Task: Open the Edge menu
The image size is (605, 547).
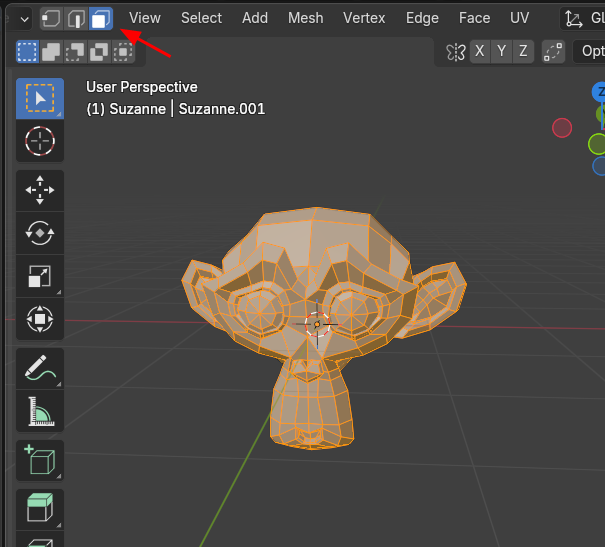Action: pos(422,18)
